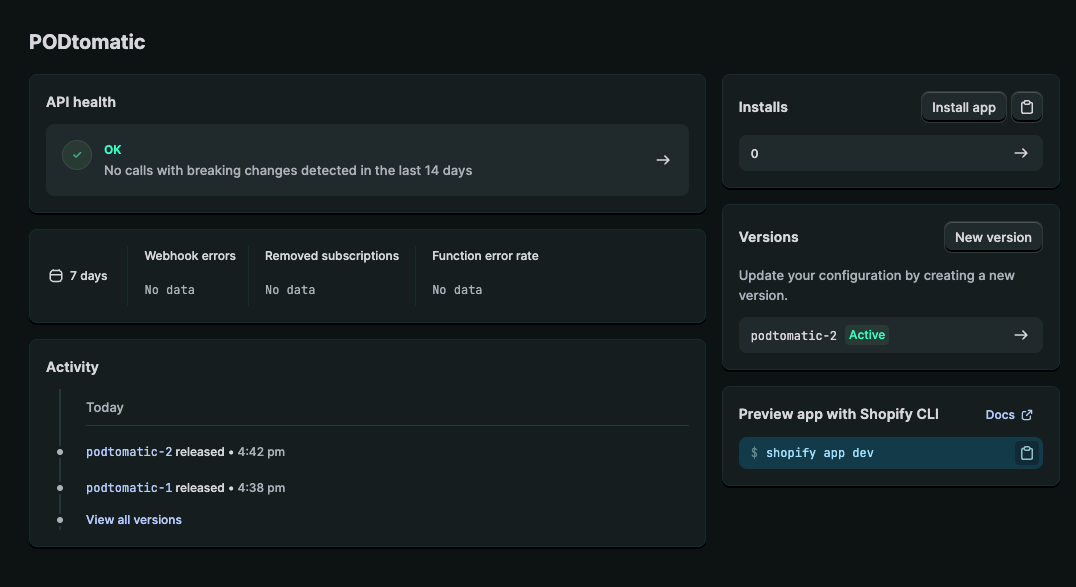Click the calendar icon beside 7 days
The image size is (1076, 587).
[55, 275]
